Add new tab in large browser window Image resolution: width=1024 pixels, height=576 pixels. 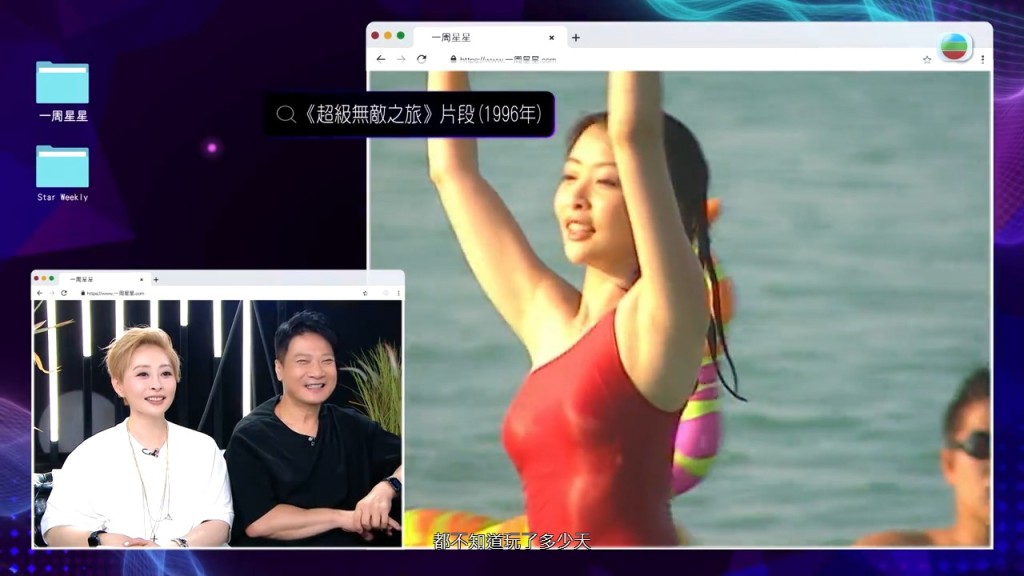pyautogui.click(x=575, y=38)
